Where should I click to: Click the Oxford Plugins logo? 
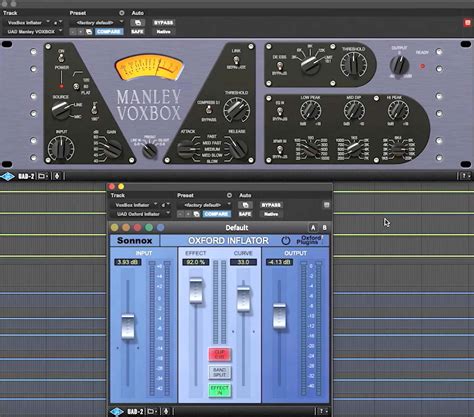(309, 240)
